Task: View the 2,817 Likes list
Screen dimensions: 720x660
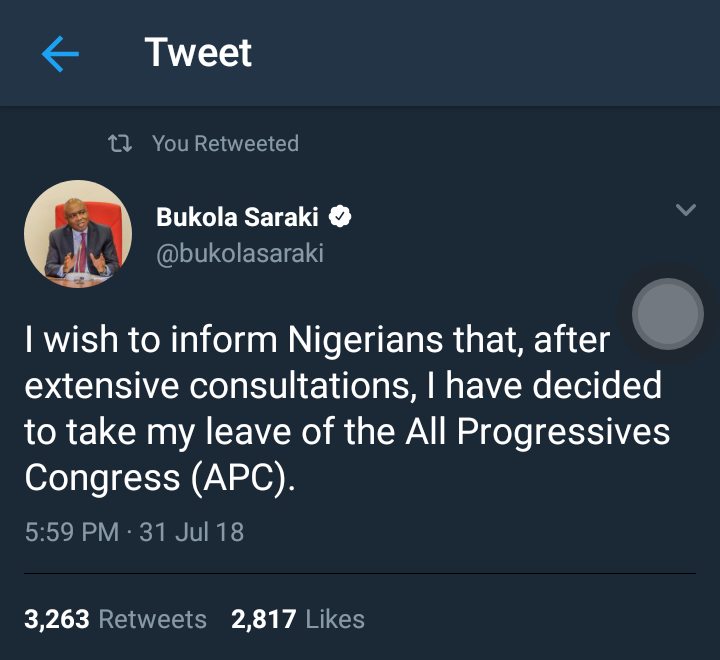Action: click(298, 619)
